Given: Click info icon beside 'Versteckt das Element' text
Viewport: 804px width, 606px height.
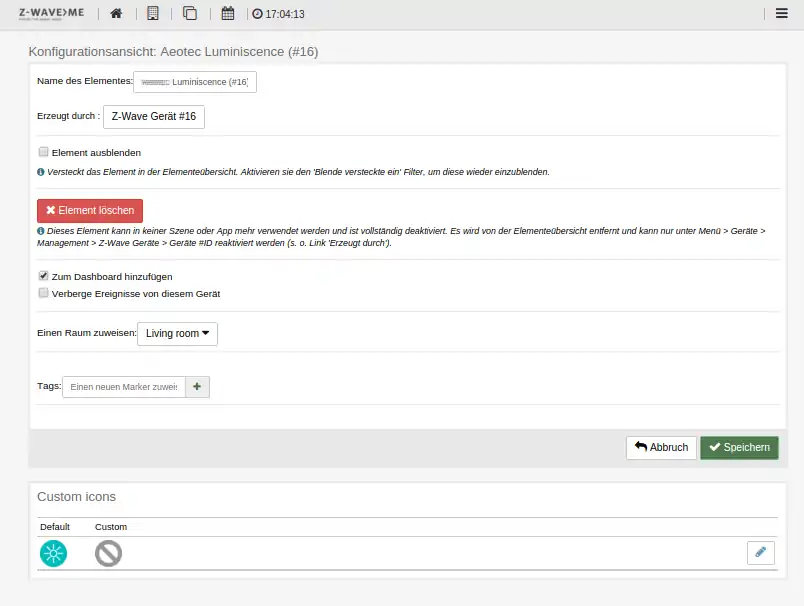Looking at the screenshot, I should (x=41, y=172).
